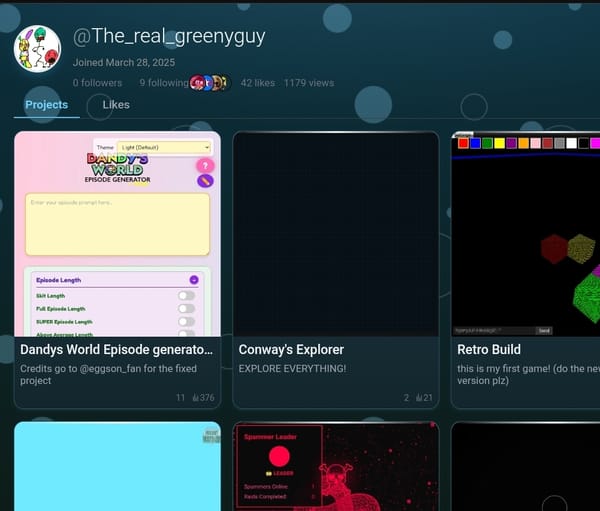
Task: Open the cyan project thumbnail
Action: pos(117,466)
